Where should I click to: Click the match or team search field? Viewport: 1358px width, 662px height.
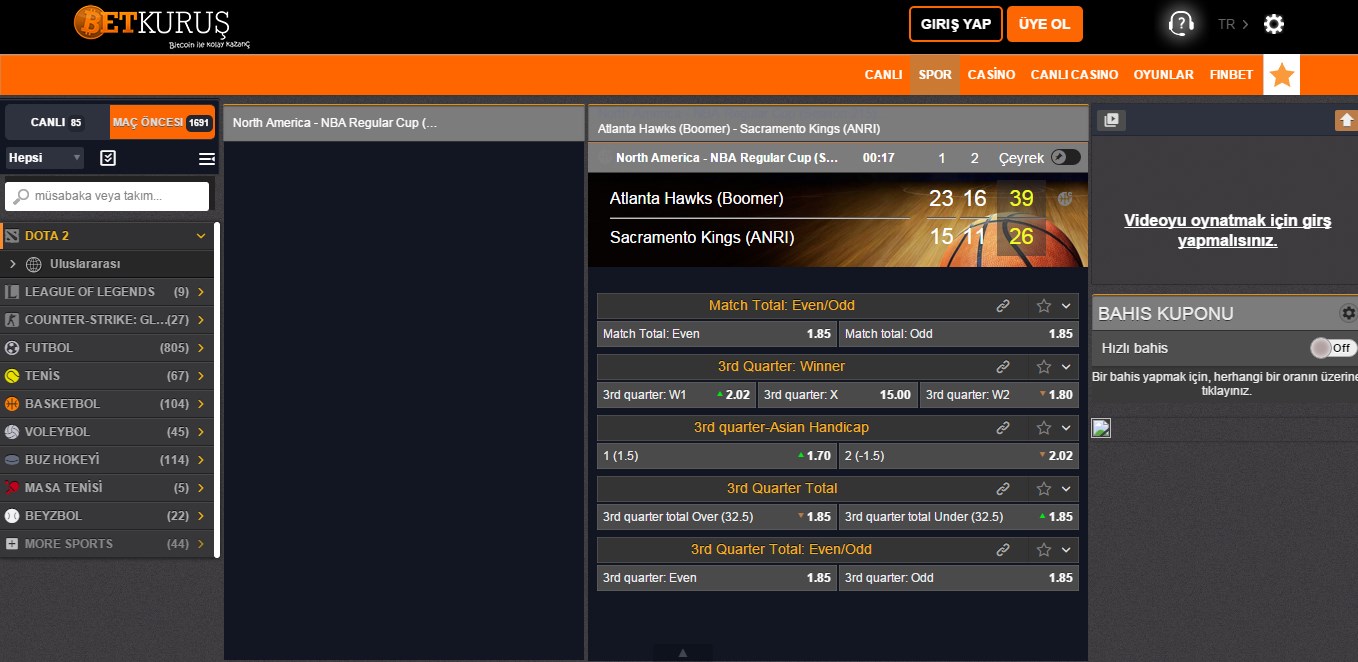[x=108, y=196]
